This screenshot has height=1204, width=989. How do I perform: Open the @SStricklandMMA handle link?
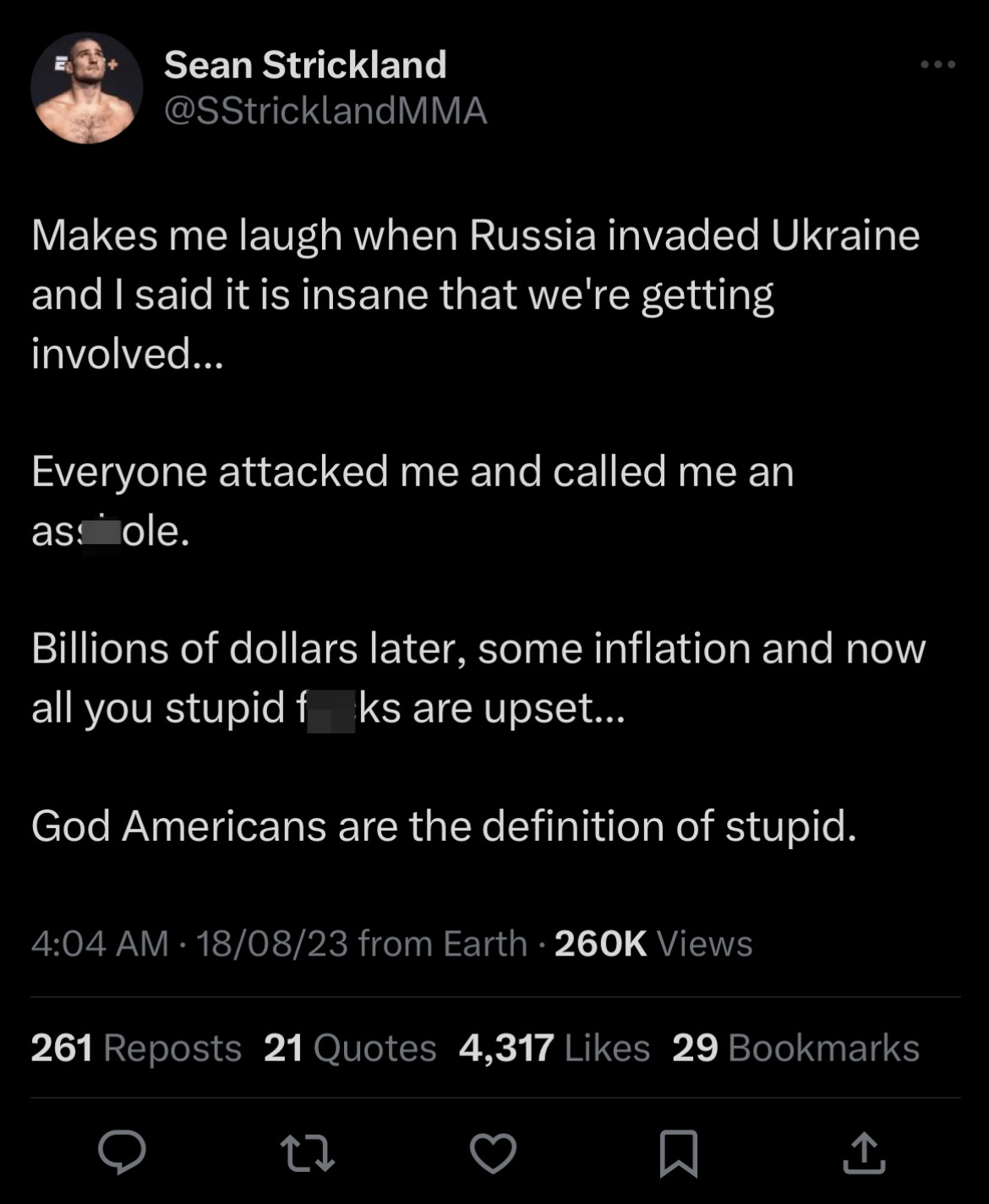pyautogui.click(x=325, y=111)
